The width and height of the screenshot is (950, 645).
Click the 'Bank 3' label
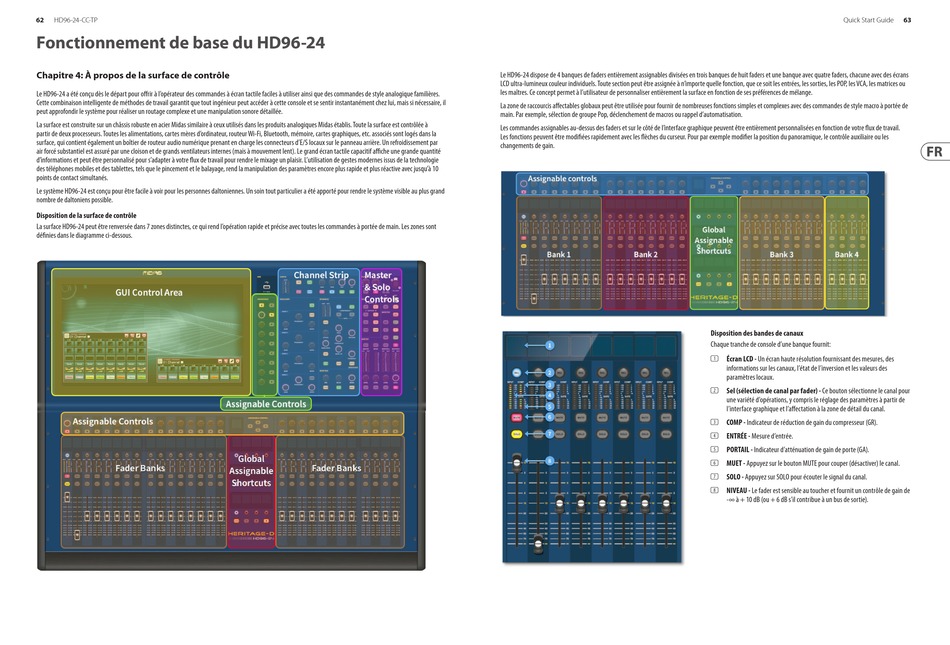click(782, 254)
